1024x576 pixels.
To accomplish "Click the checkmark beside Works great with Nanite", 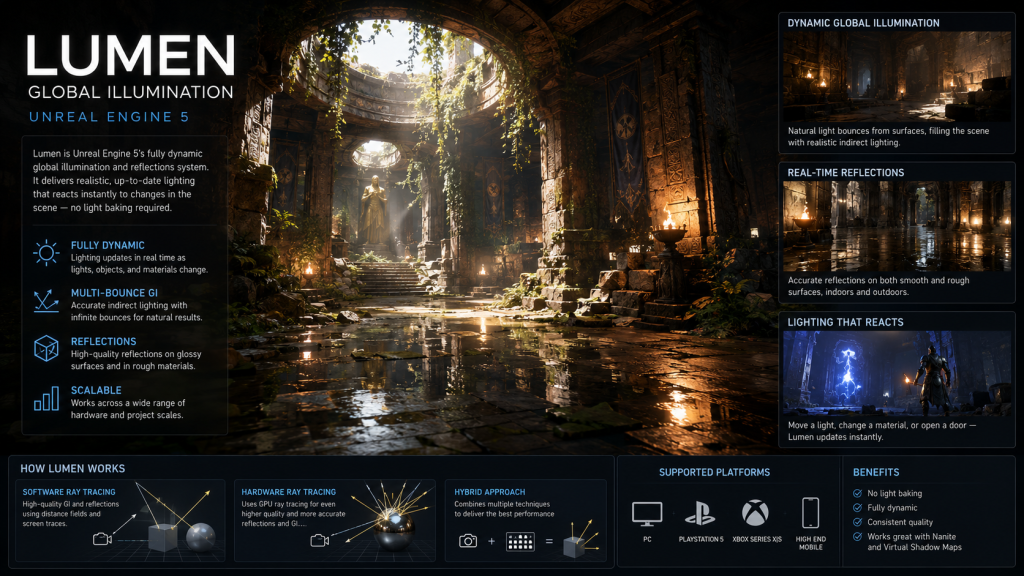I will tap(857, 536).
